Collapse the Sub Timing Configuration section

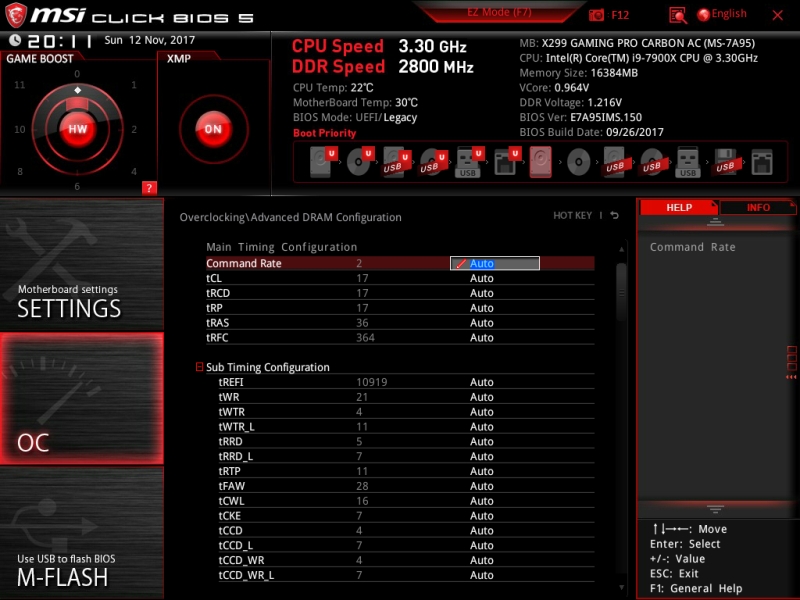point(199,367)
